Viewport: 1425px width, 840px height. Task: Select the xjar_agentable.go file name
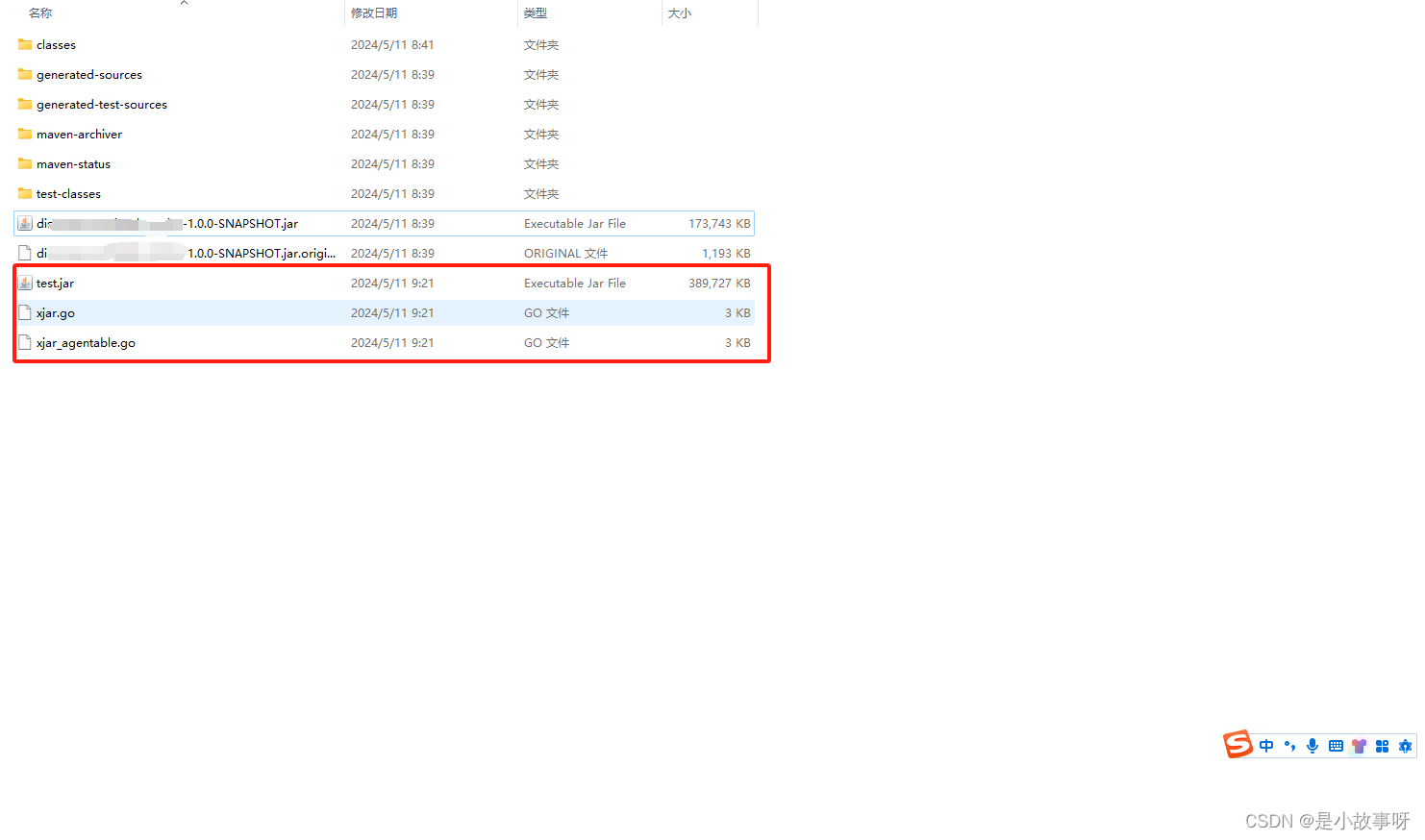pos(86,342)
